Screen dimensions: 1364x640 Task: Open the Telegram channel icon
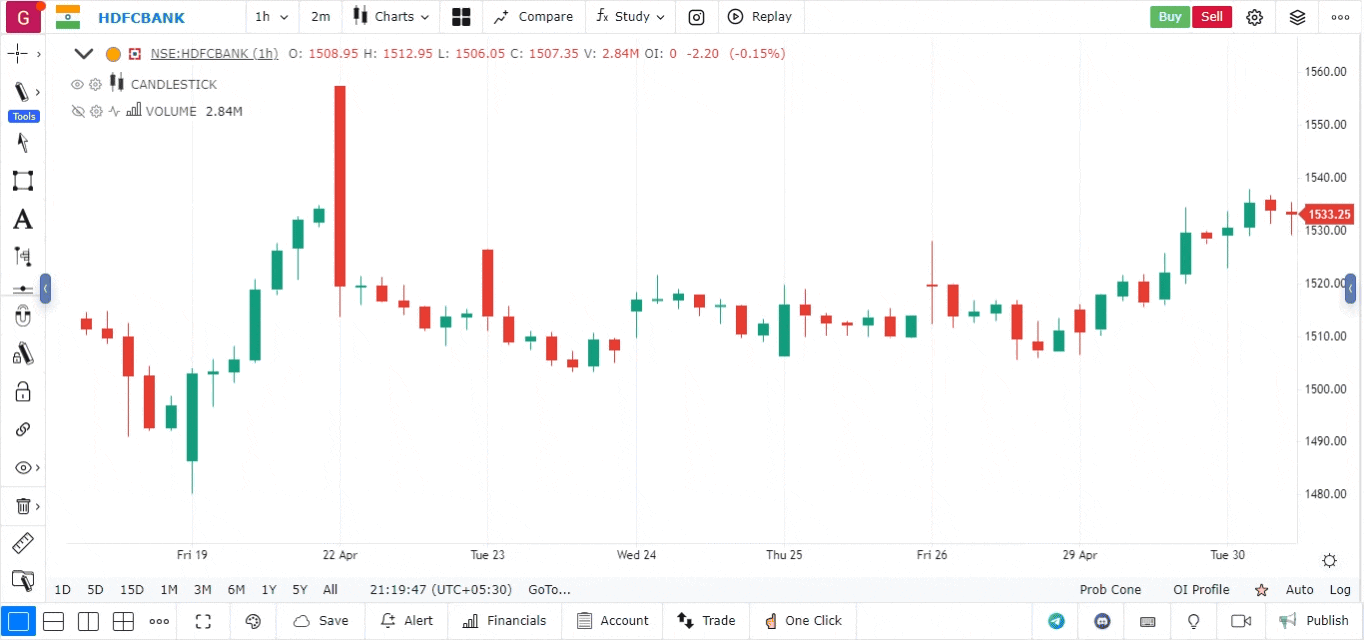(x=1056, y=621)
